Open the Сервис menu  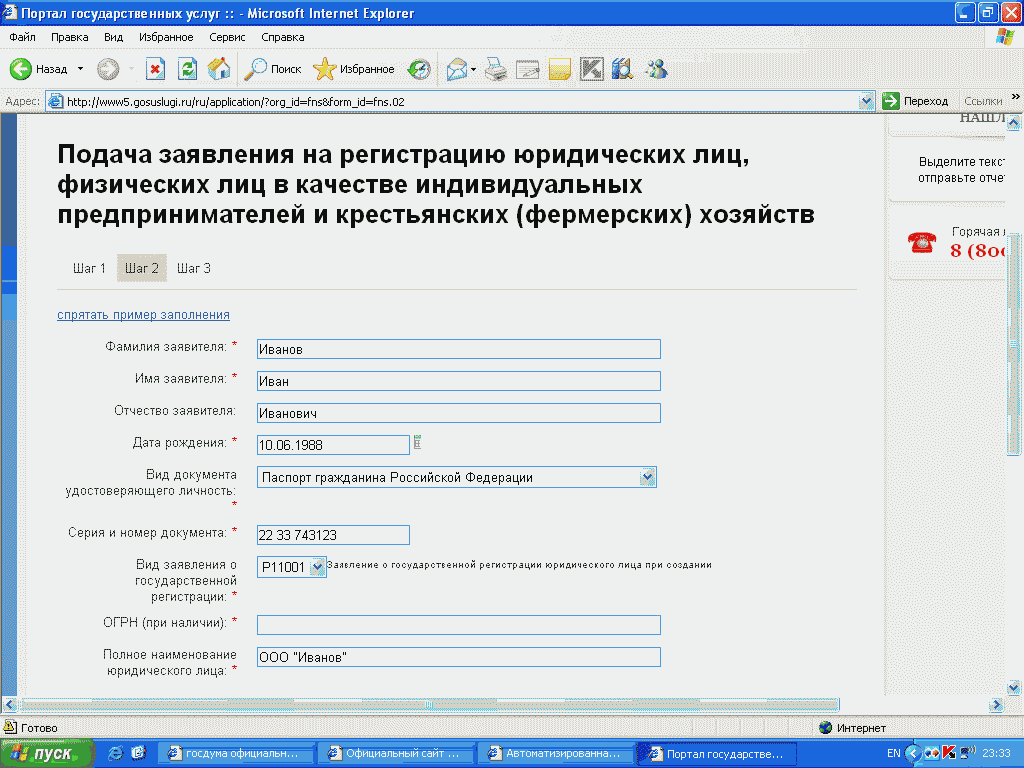pos(227,37)
